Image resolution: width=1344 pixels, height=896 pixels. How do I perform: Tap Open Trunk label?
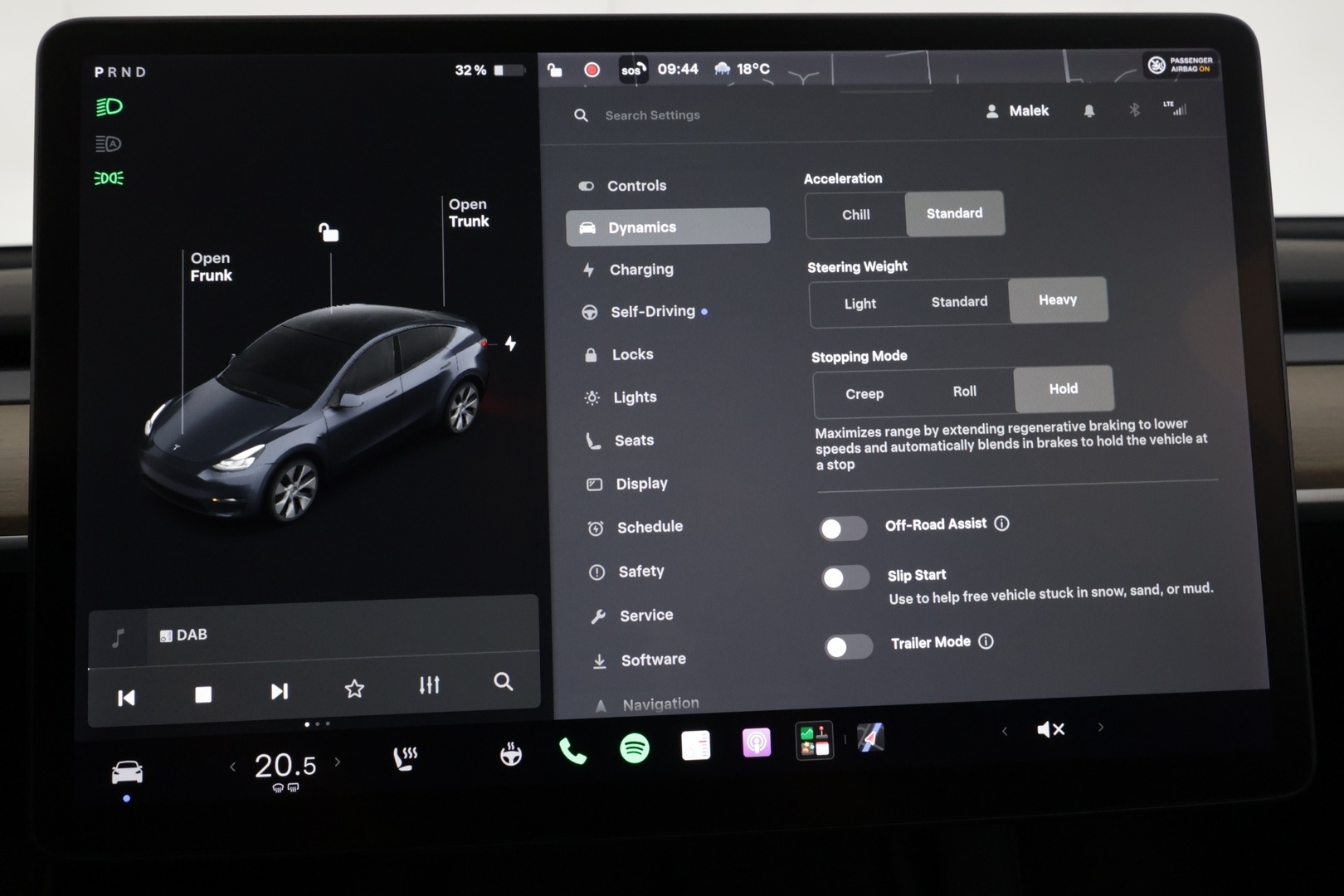tap(469, 212)
